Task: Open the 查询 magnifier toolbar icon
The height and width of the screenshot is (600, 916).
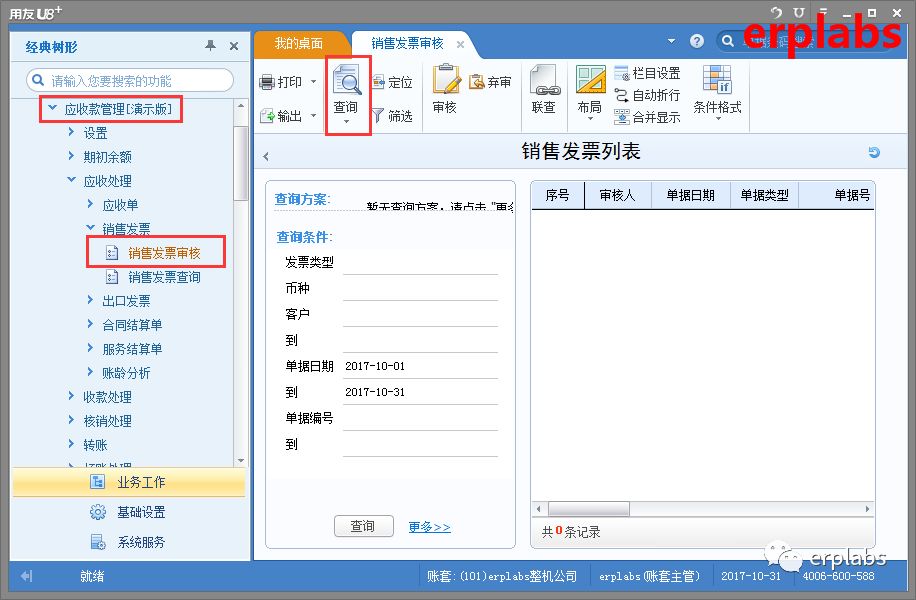Action: click(x=347, y=79)
